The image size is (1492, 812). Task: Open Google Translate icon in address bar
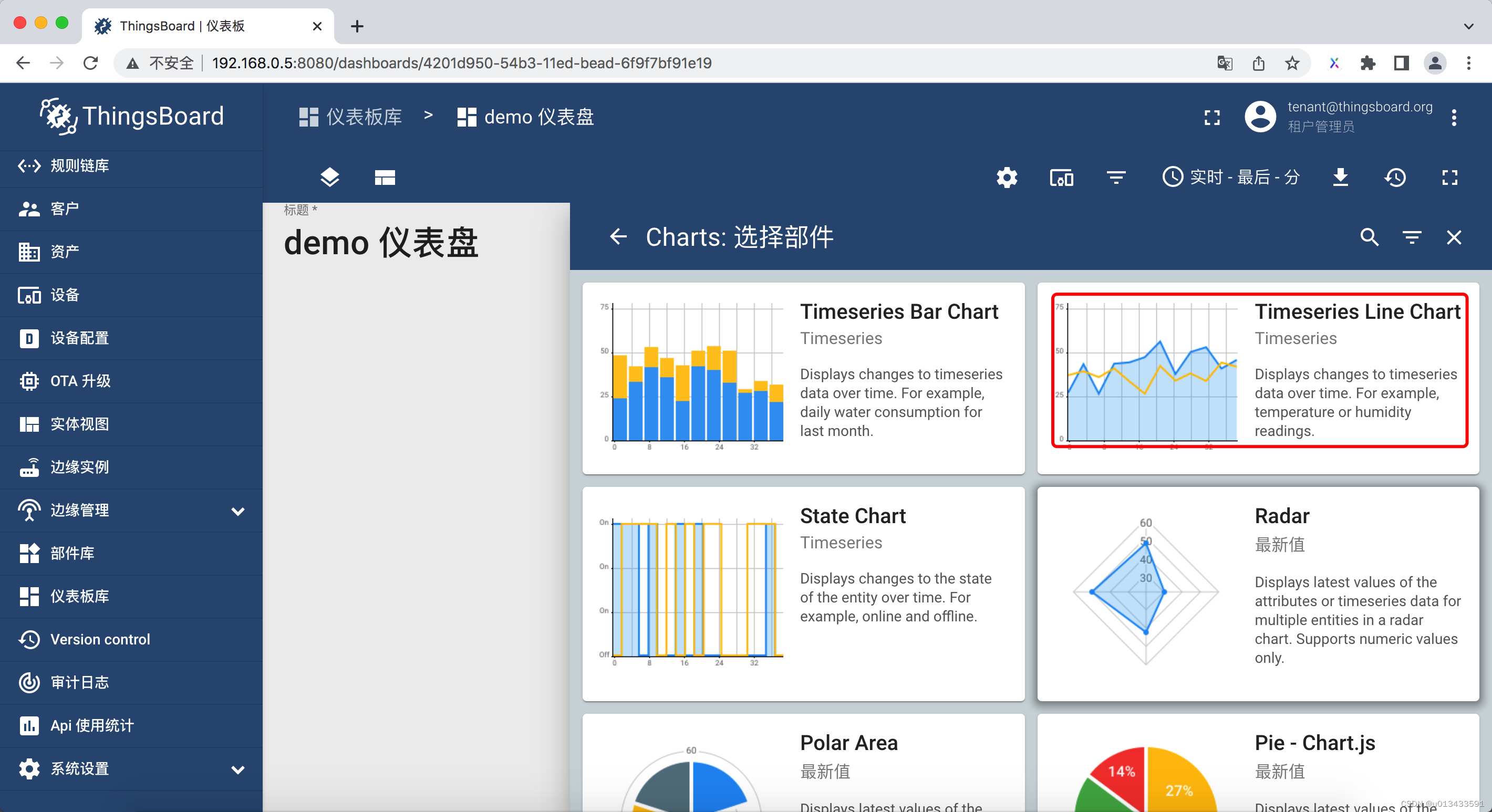1225,63
